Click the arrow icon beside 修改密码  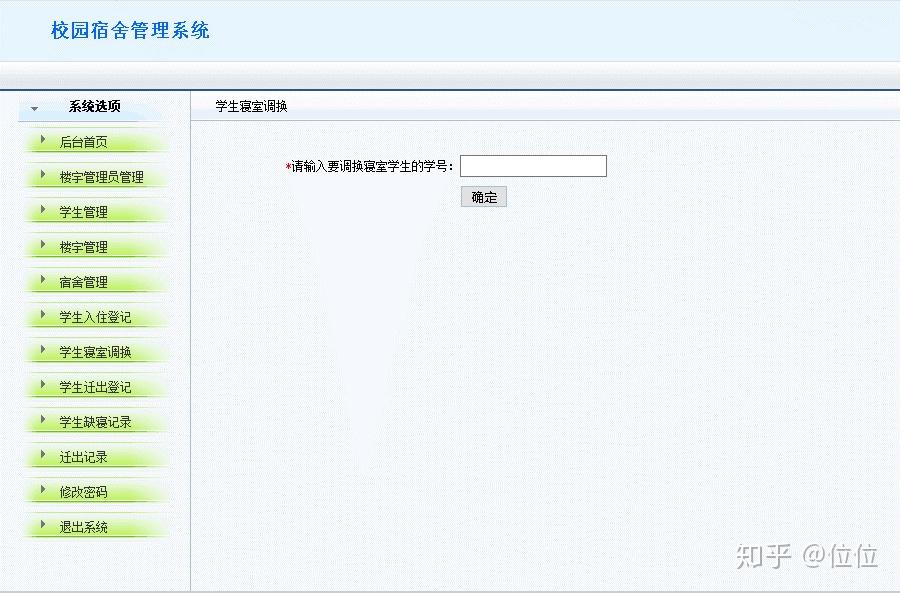pos(42,491)
